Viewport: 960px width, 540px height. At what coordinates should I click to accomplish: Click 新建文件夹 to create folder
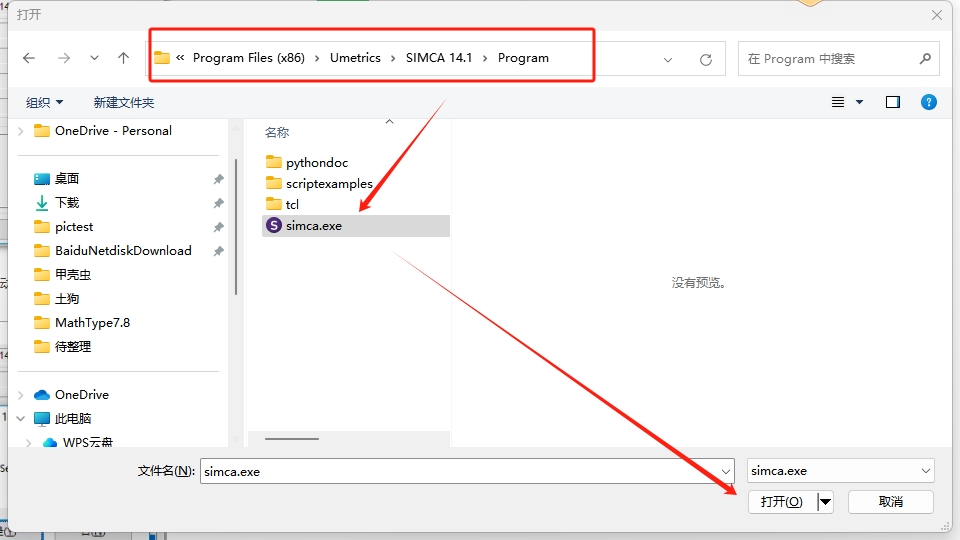coord(123,102)
